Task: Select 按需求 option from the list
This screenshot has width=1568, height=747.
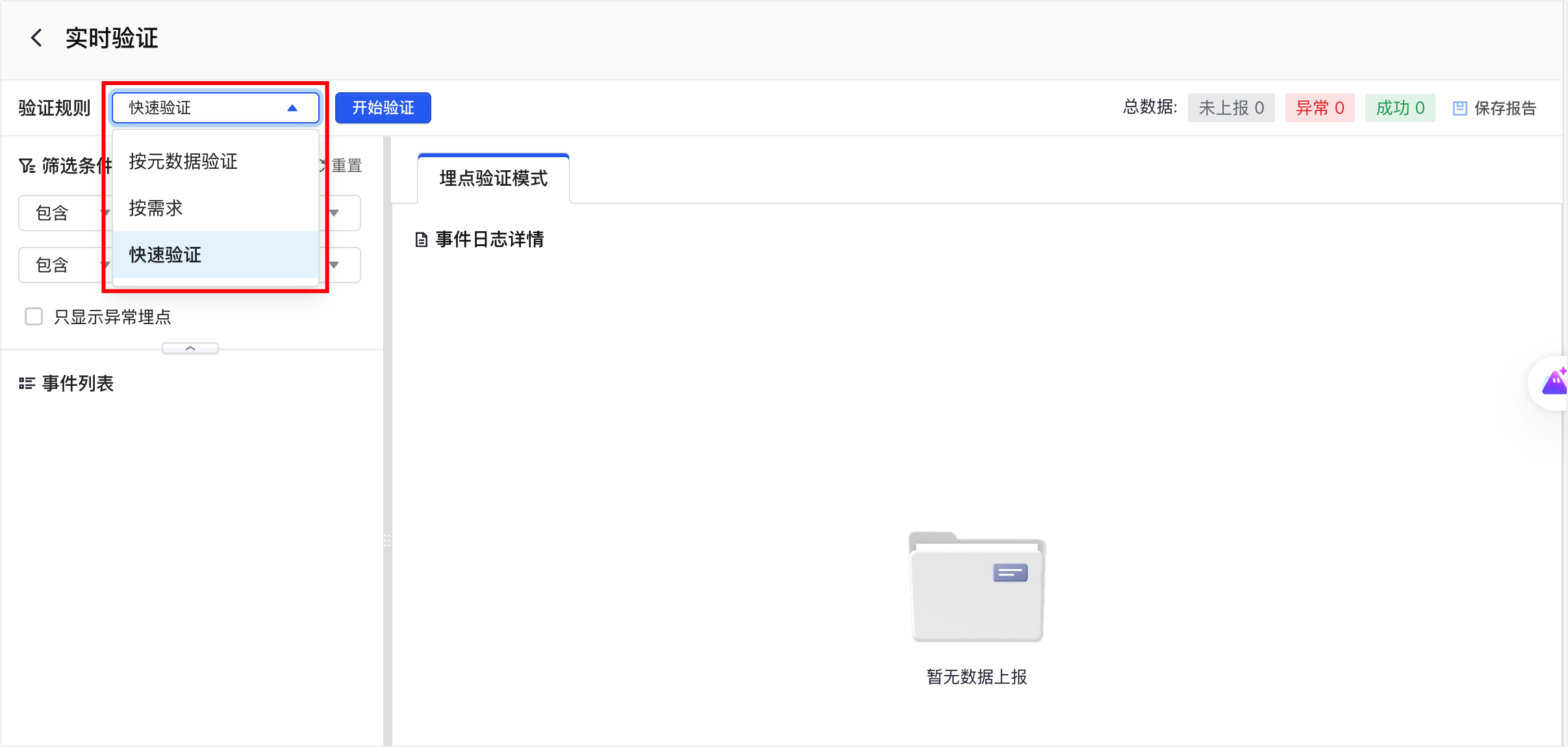Action: [x=156, y=209]
